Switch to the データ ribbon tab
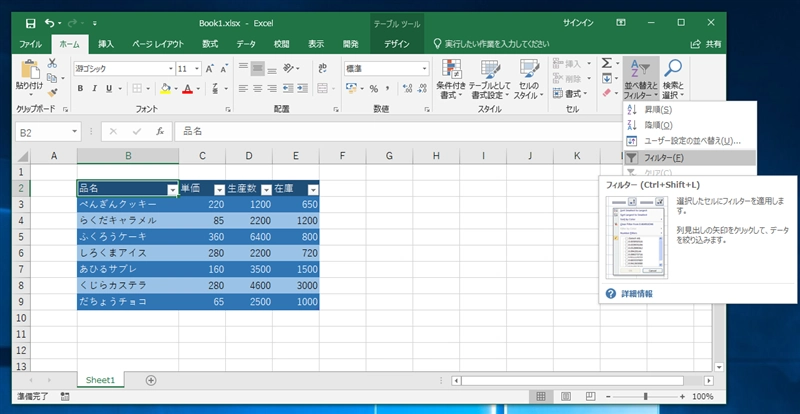Viewport: 800px width, 414px height. pyautogui.click(x=246, y=44)
